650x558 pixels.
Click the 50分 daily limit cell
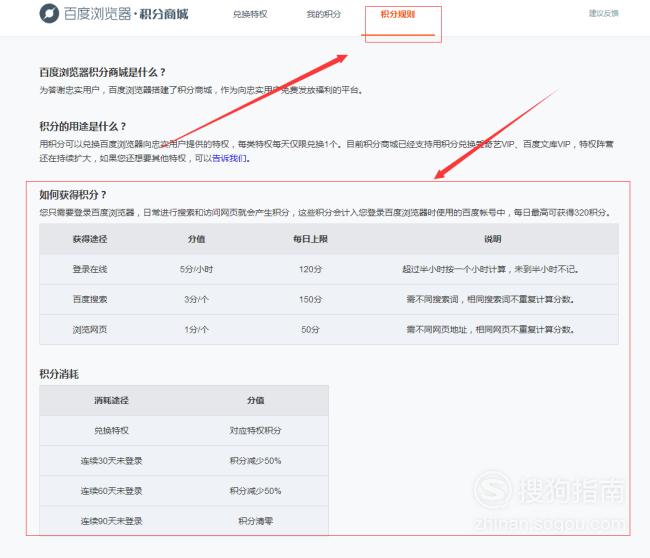point(310,330)
